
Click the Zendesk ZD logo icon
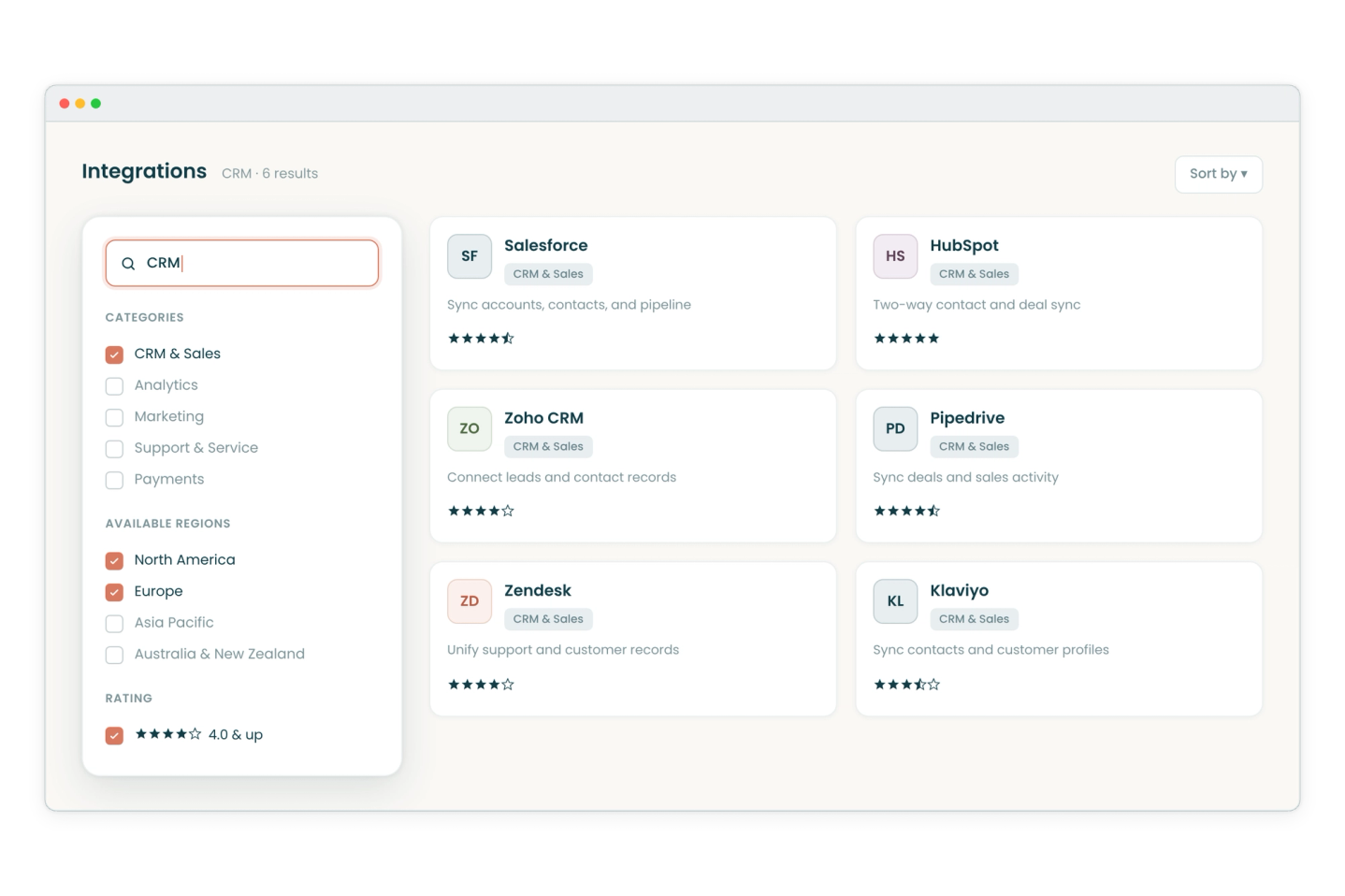tap(470, 601)
